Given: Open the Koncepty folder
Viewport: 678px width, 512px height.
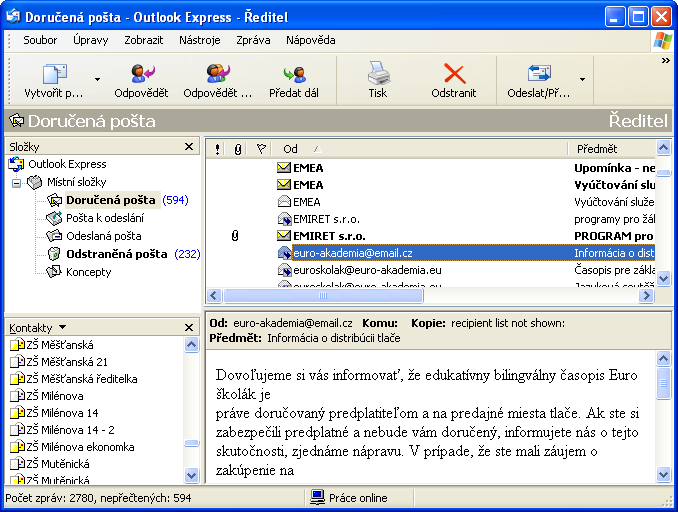Looking at the screenshot, I should pos(89,272).
